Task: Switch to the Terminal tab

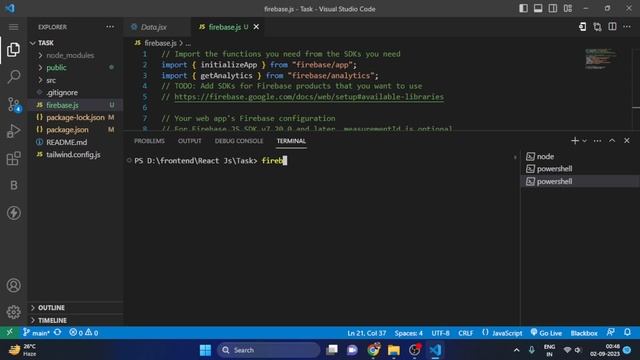Action: point(291,141)
